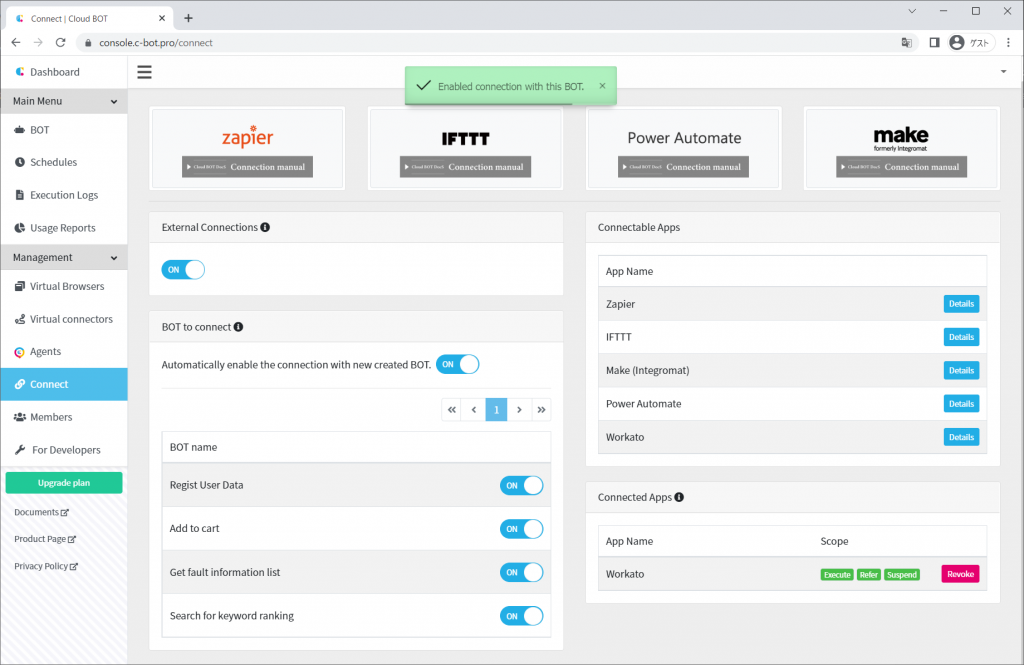Viewport: 1024px width, 665px height.
Task: Toggle the Add to cart BOT switch
Action: point(521,529)
